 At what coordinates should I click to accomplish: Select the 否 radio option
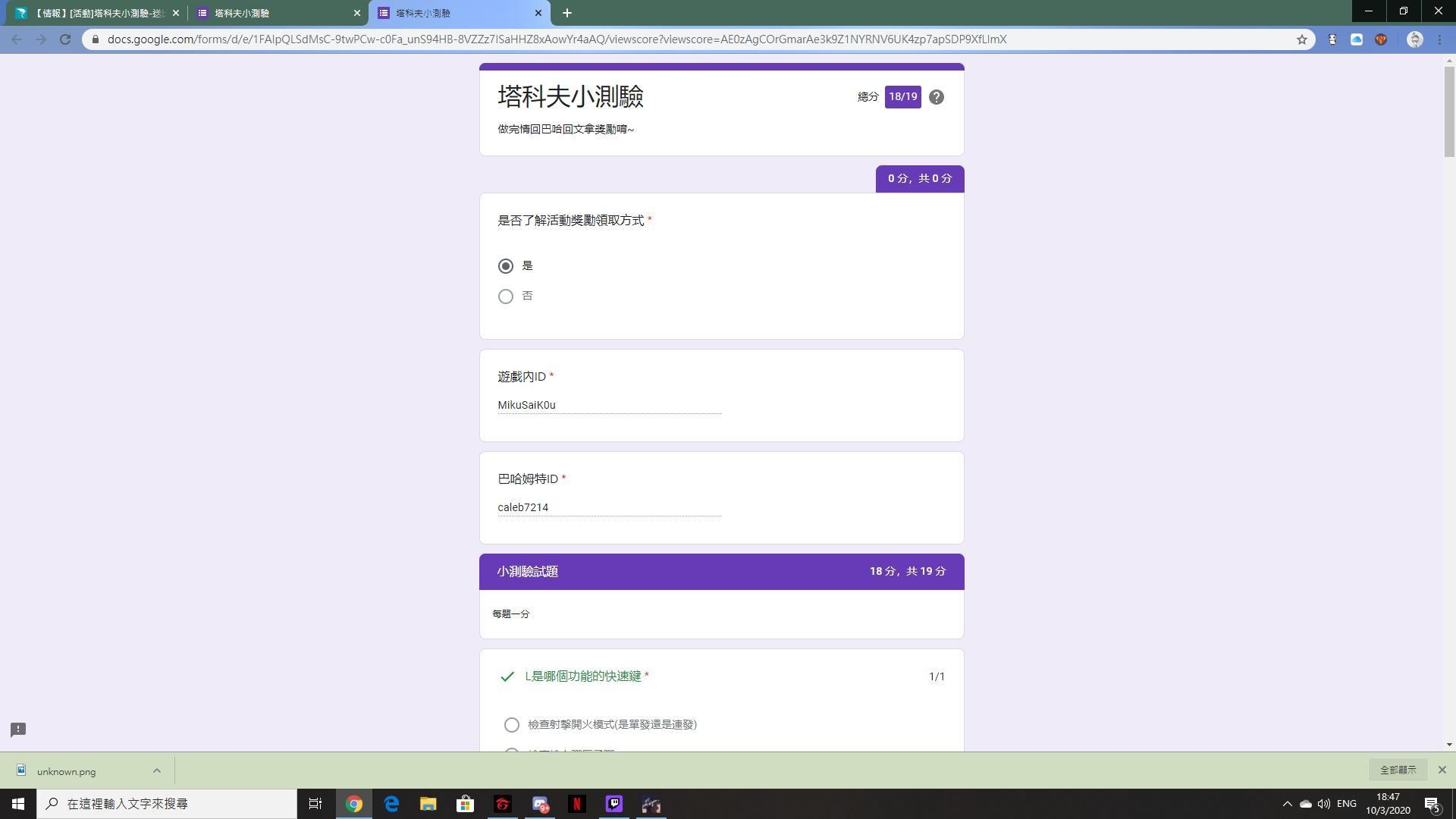(506, 297)
